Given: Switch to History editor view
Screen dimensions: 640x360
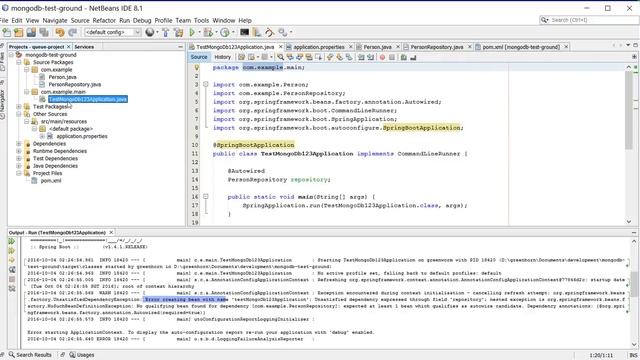Looking at the screenshot, I should 222,58.
